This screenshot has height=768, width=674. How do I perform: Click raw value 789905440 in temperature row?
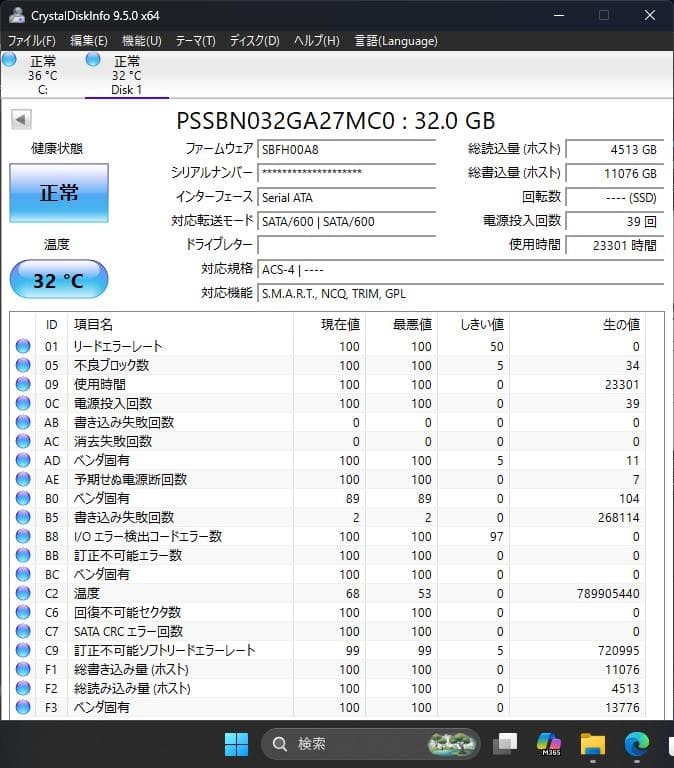pyautogui.click(x=608, y=593)
